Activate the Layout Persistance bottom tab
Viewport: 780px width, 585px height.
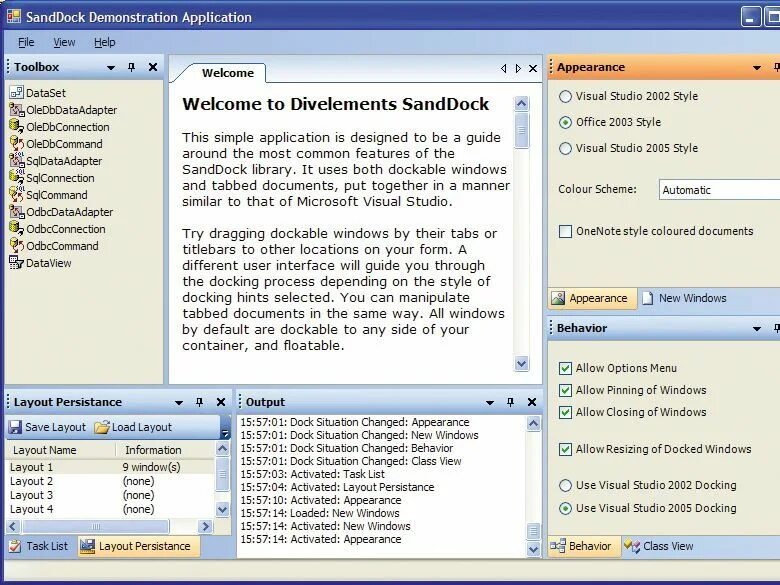click(x=139, y=546)
